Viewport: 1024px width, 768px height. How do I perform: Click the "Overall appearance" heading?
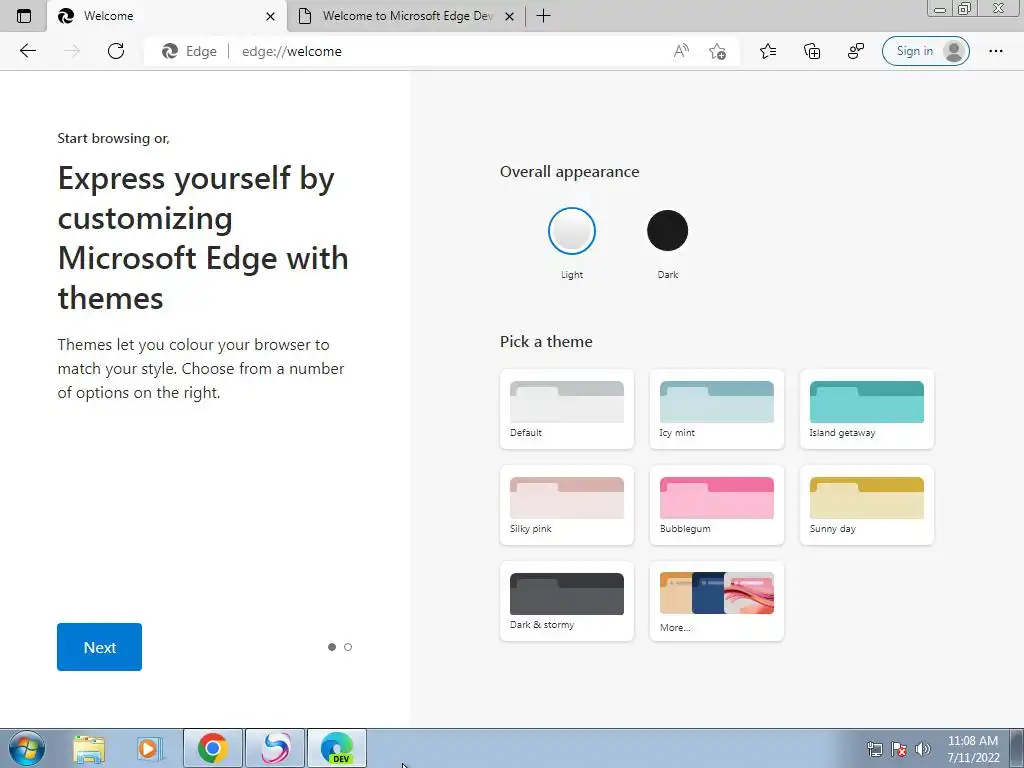click(569, 172)
